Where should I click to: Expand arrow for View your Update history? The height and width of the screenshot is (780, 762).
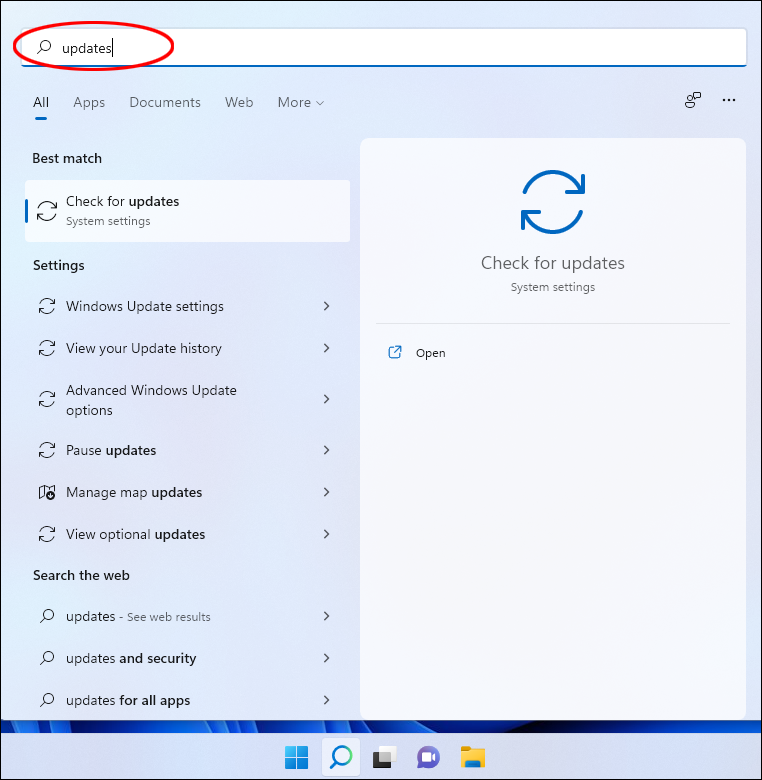(326, 348)
